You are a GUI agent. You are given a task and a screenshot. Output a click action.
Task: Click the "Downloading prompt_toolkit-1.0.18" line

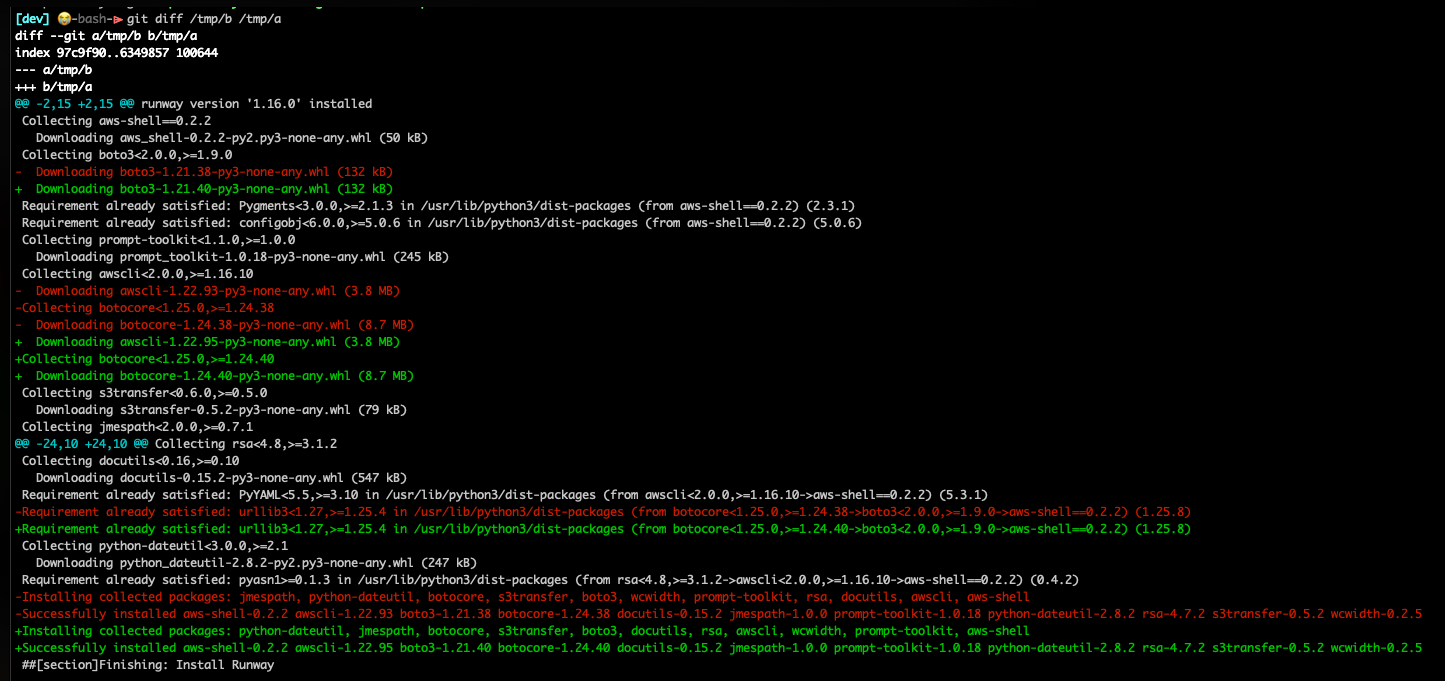click(243, 257)
